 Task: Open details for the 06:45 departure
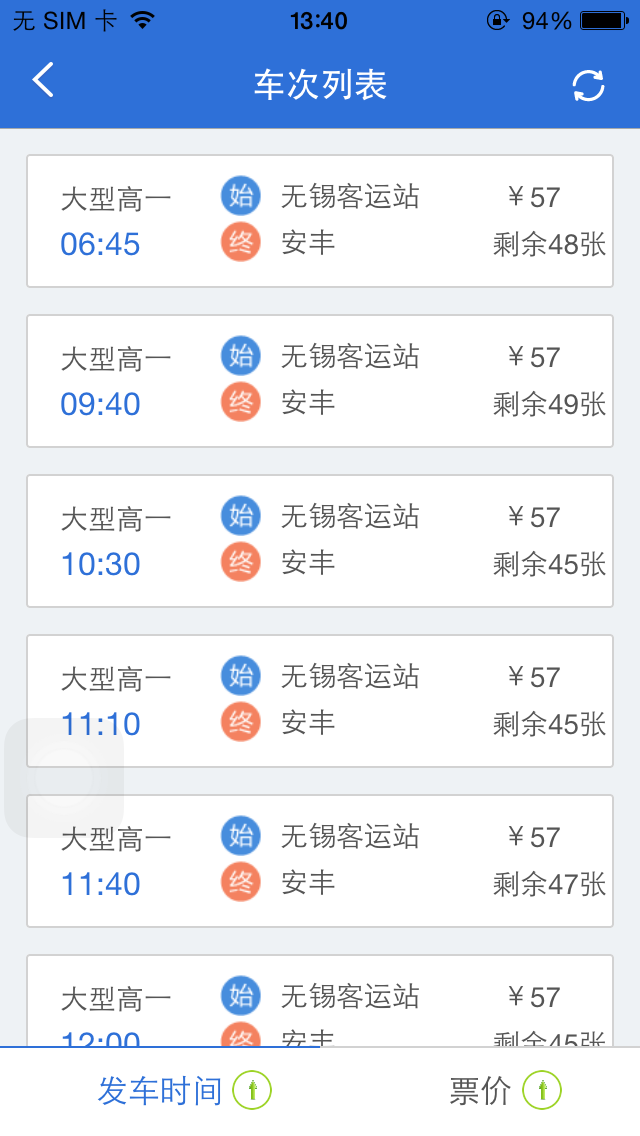(320, 220)
